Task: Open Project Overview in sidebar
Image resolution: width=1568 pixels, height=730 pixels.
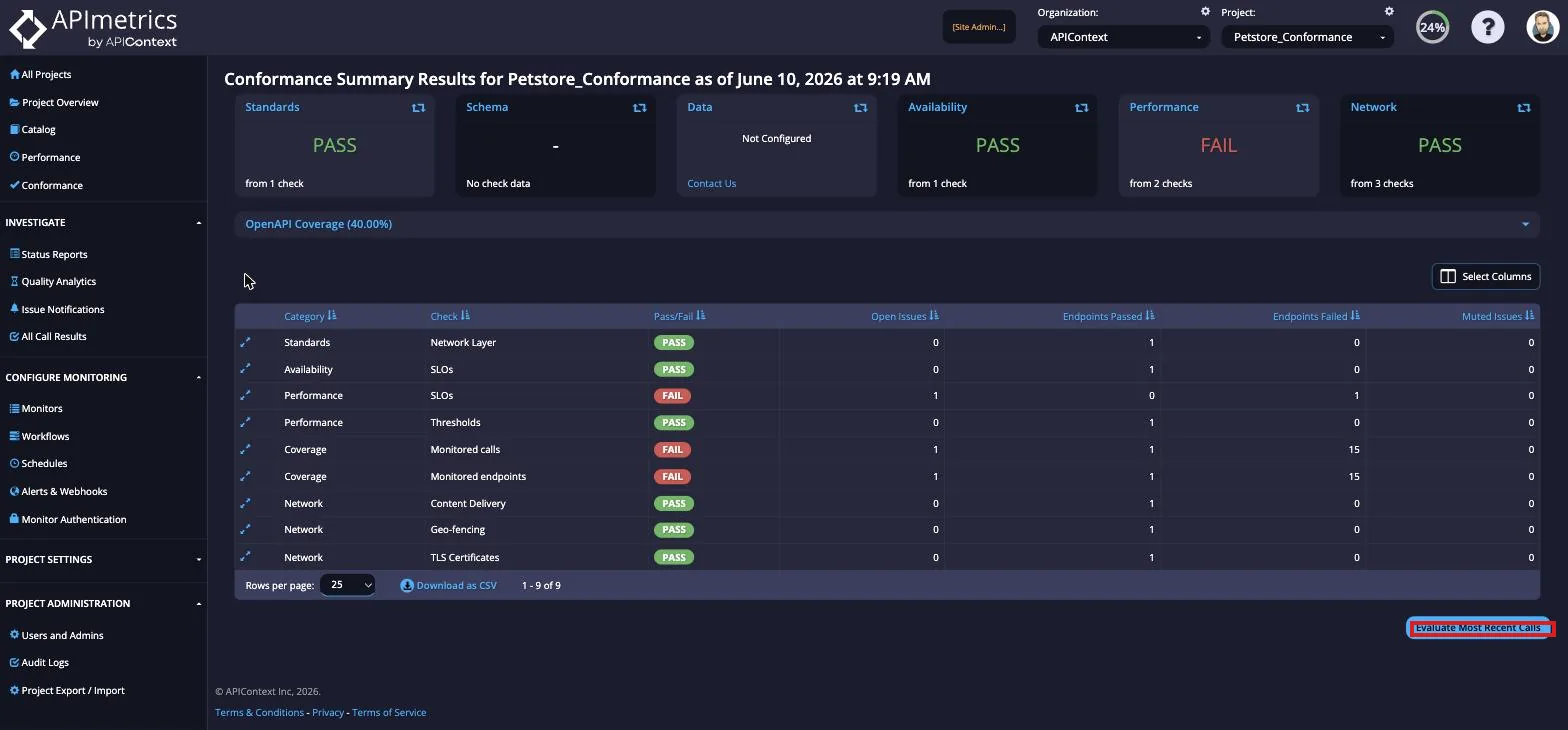Action: [54, 102]
